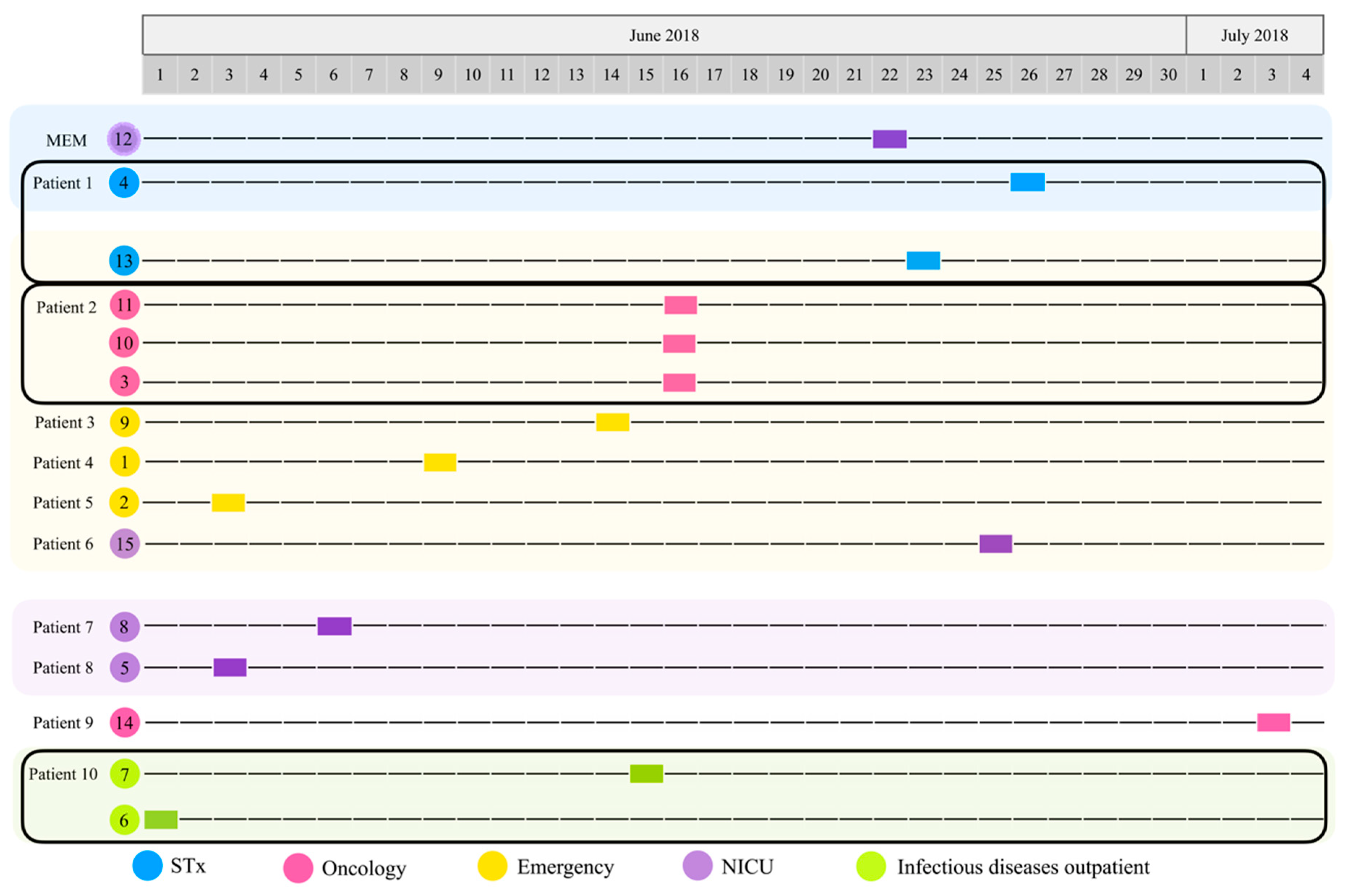This screenshot has height=896, width=1348.
Task: Click the pink Oncology legend circle
Action: tap(298, 868)
